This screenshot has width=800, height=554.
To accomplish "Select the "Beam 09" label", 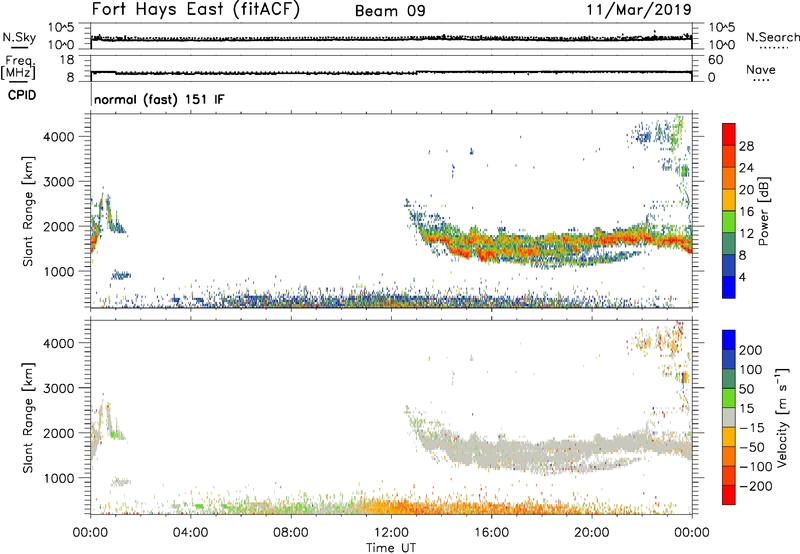I will (x=390, y=11).
